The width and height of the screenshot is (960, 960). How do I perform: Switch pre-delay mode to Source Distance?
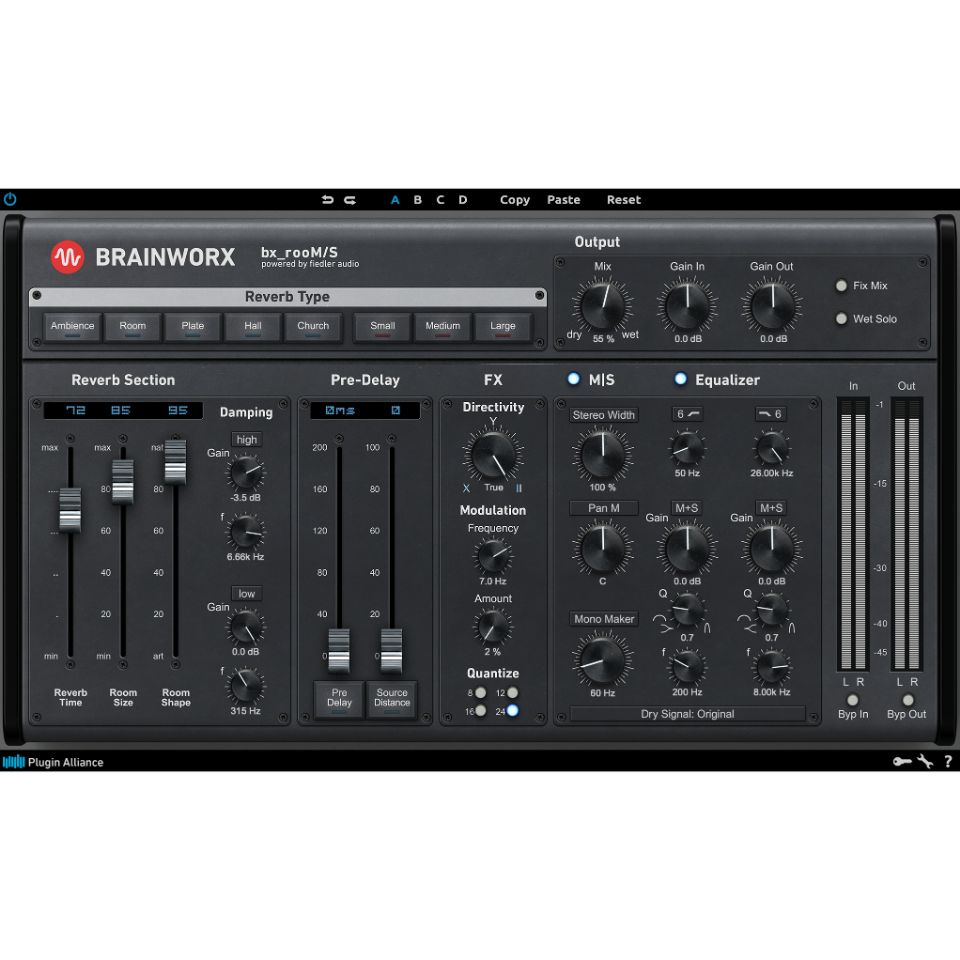tap(391, 697)
